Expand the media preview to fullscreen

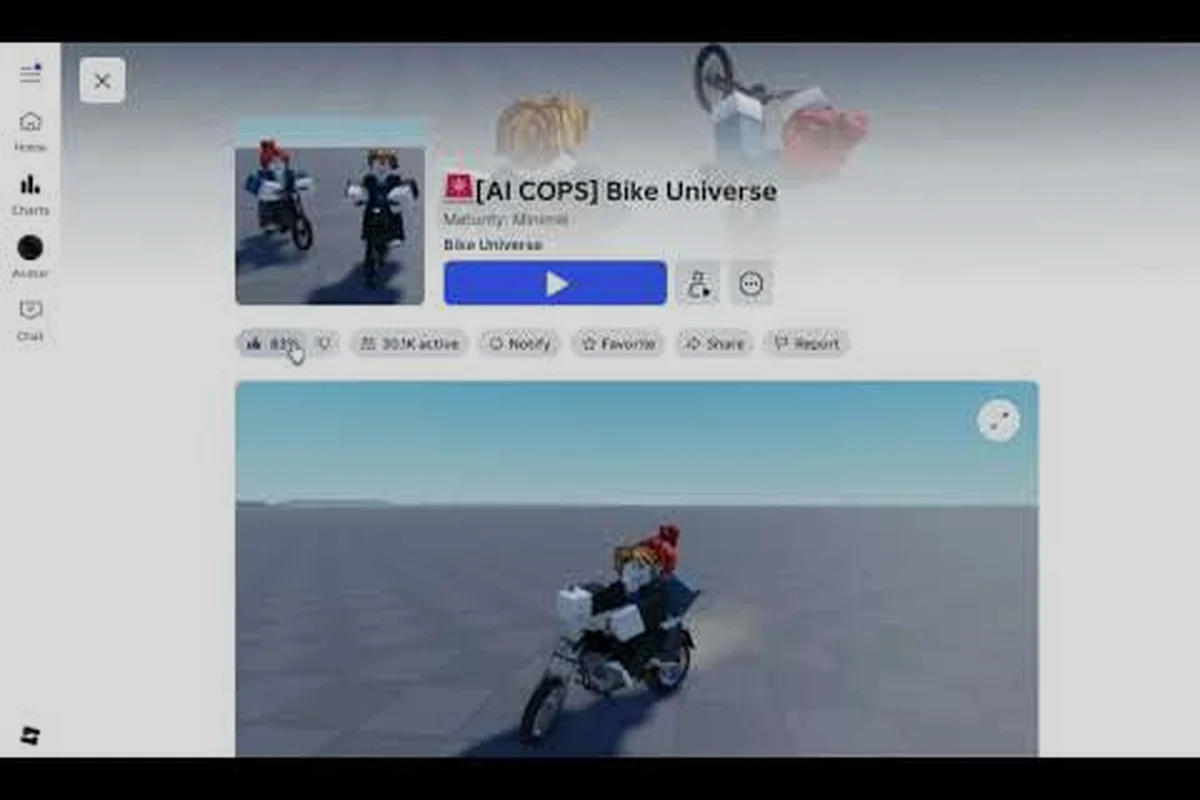tap(998, 421)
